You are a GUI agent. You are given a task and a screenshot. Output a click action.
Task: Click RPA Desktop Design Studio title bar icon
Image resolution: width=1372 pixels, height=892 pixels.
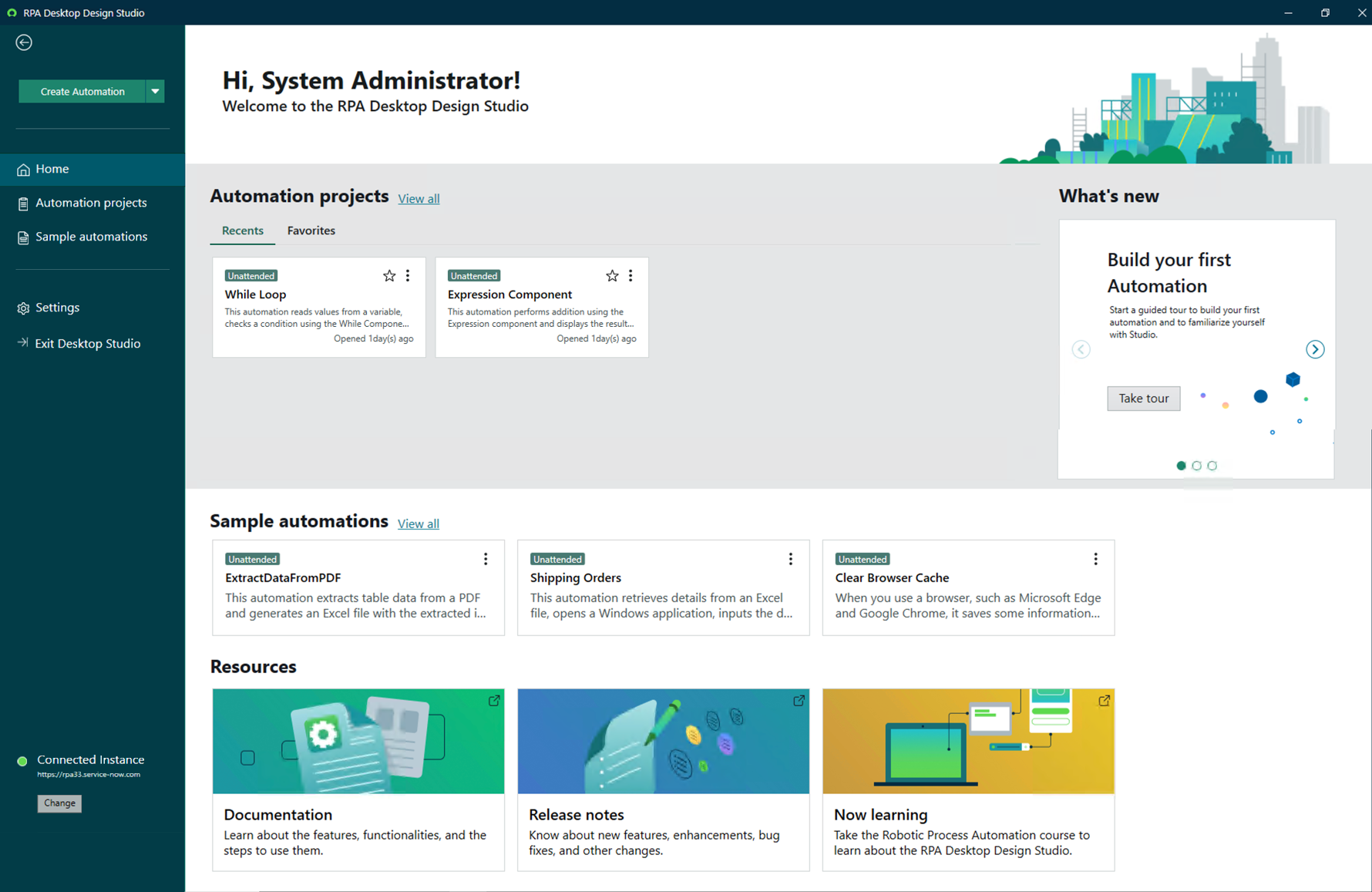pyautogui.click(x=12, y=12)
